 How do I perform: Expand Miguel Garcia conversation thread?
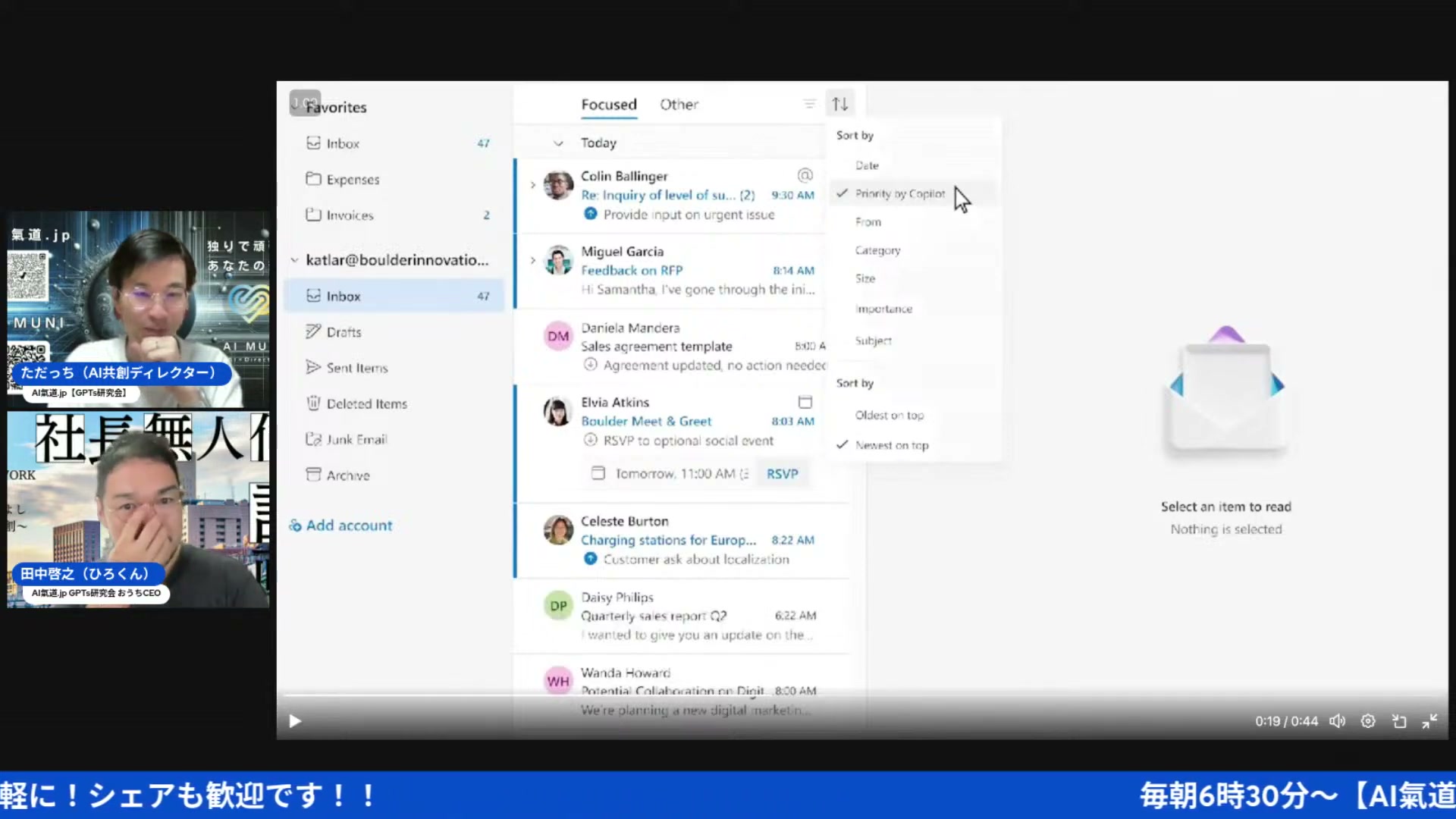[532, 260]
